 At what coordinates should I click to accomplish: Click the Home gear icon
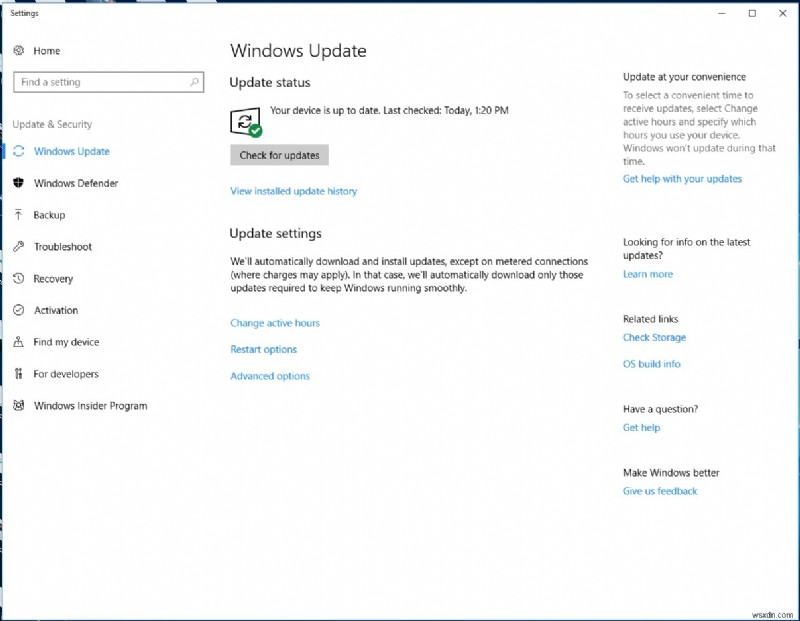point(19,50)
